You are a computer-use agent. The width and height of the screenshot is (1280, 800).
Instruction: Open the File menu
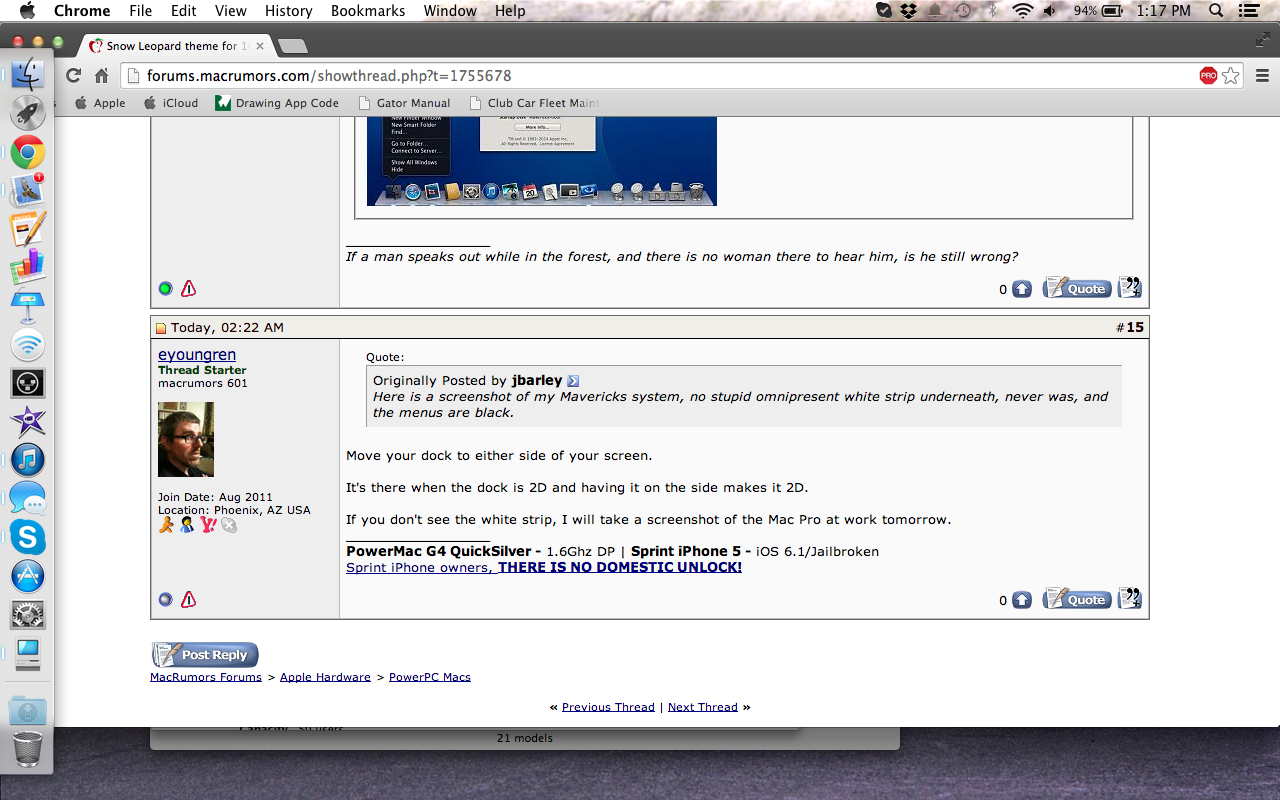coord(141,11)
